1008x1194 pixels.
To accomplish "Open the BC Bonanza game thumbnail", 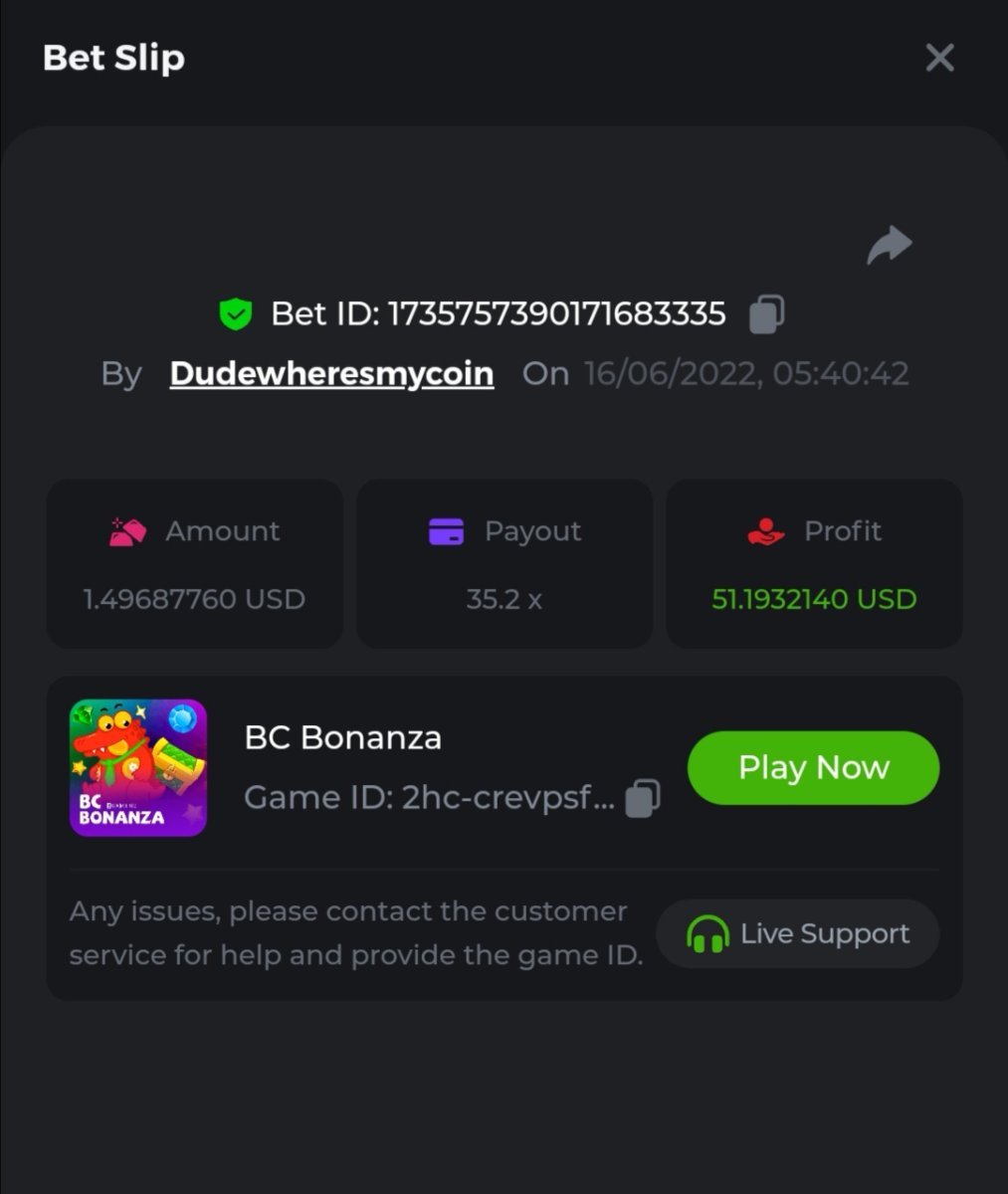I will (138, 767).
